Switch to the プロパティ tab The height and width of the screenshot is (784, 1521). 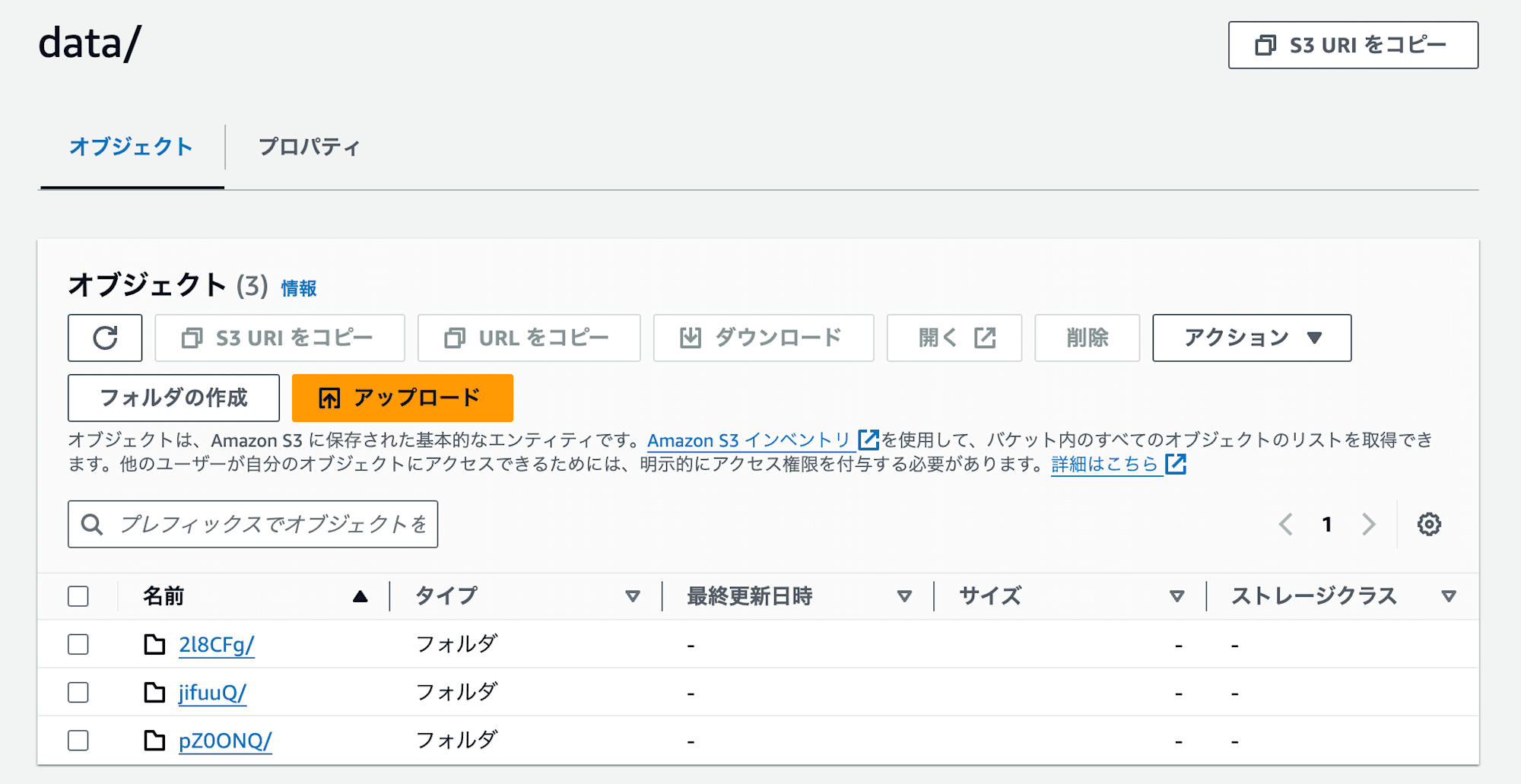click(309, 147)
